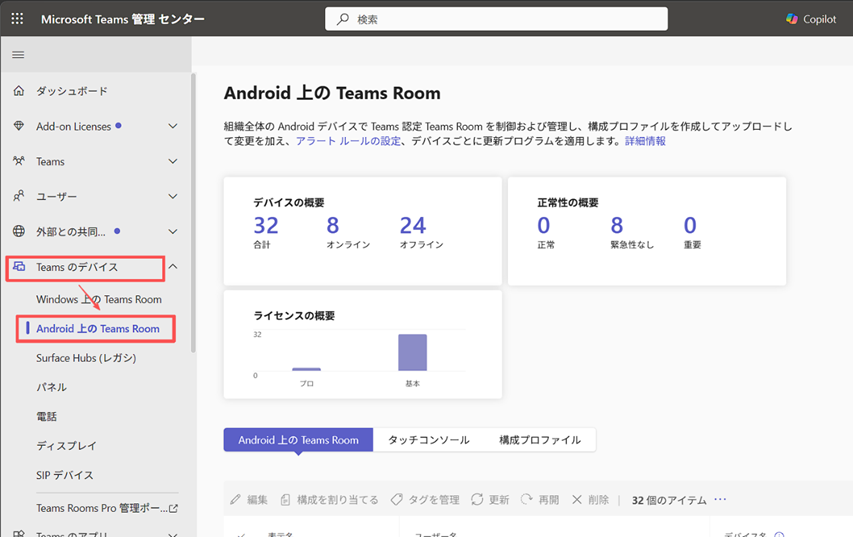853x537 pixels.
Task: Expand the ユーザー section chevron
Action: pyautogui.click(x=173, y=196)
